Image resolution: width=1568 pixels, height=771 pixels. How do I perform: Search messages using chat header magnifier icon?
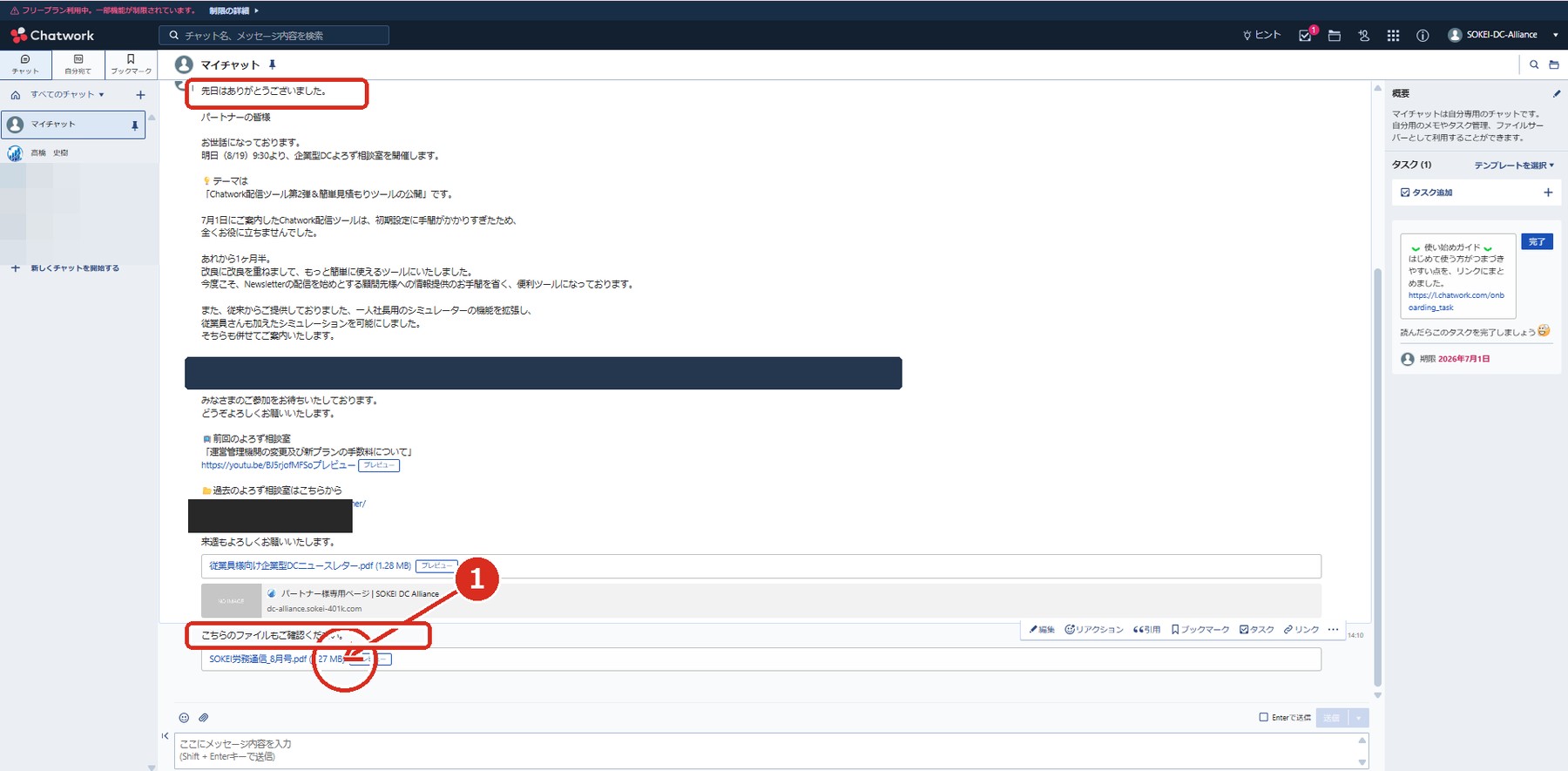[1534, 64]
